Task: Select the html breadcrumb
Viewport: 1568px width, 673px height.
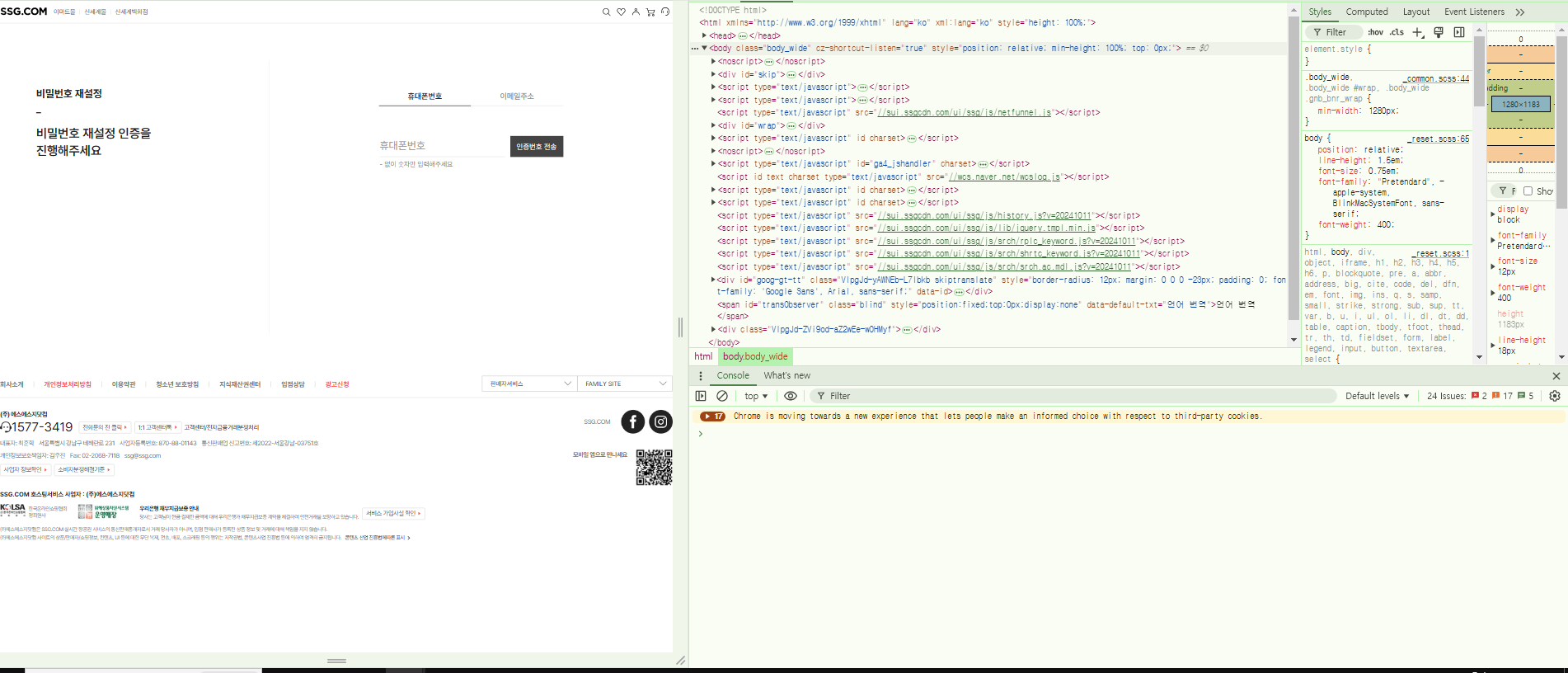Action: (703, 356)
